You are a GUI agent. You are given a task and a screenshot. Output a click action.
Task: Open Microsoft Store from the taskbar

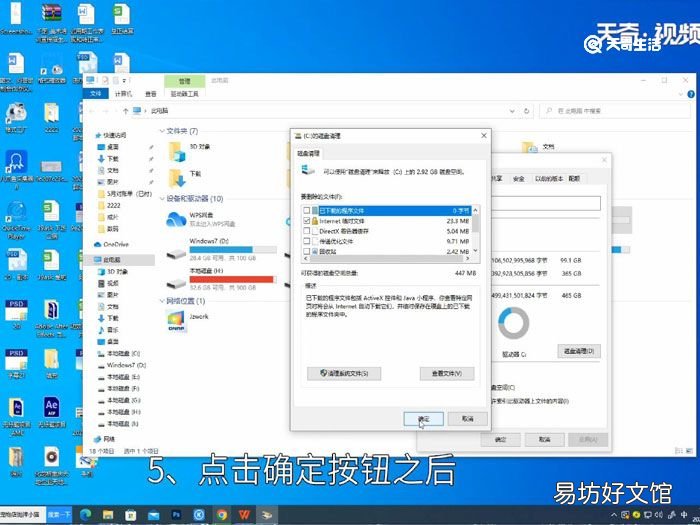pyautogui.click(x=130, y=515)
